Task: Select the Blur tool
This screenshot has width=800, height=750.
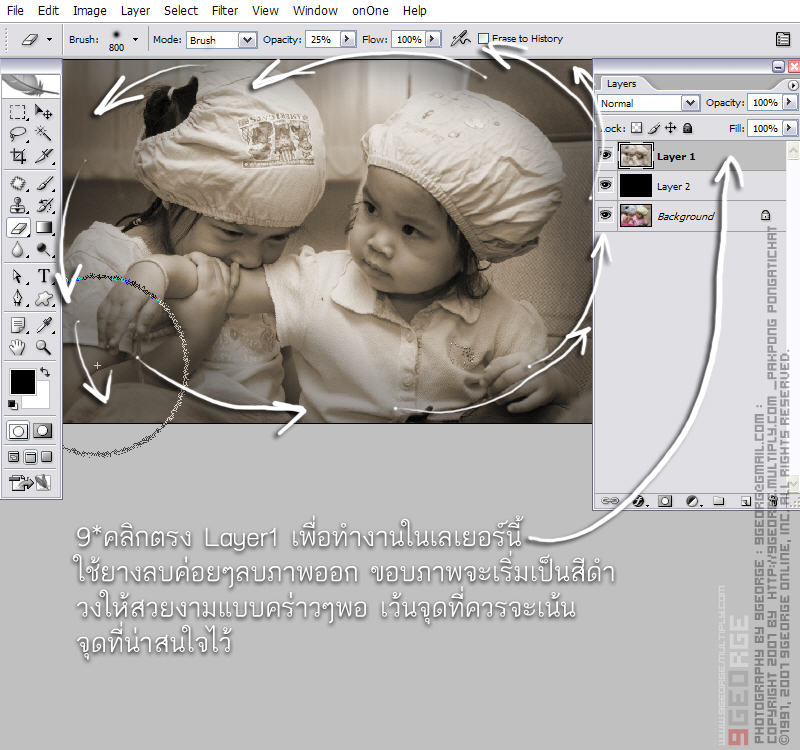Action: pos(18,249)
